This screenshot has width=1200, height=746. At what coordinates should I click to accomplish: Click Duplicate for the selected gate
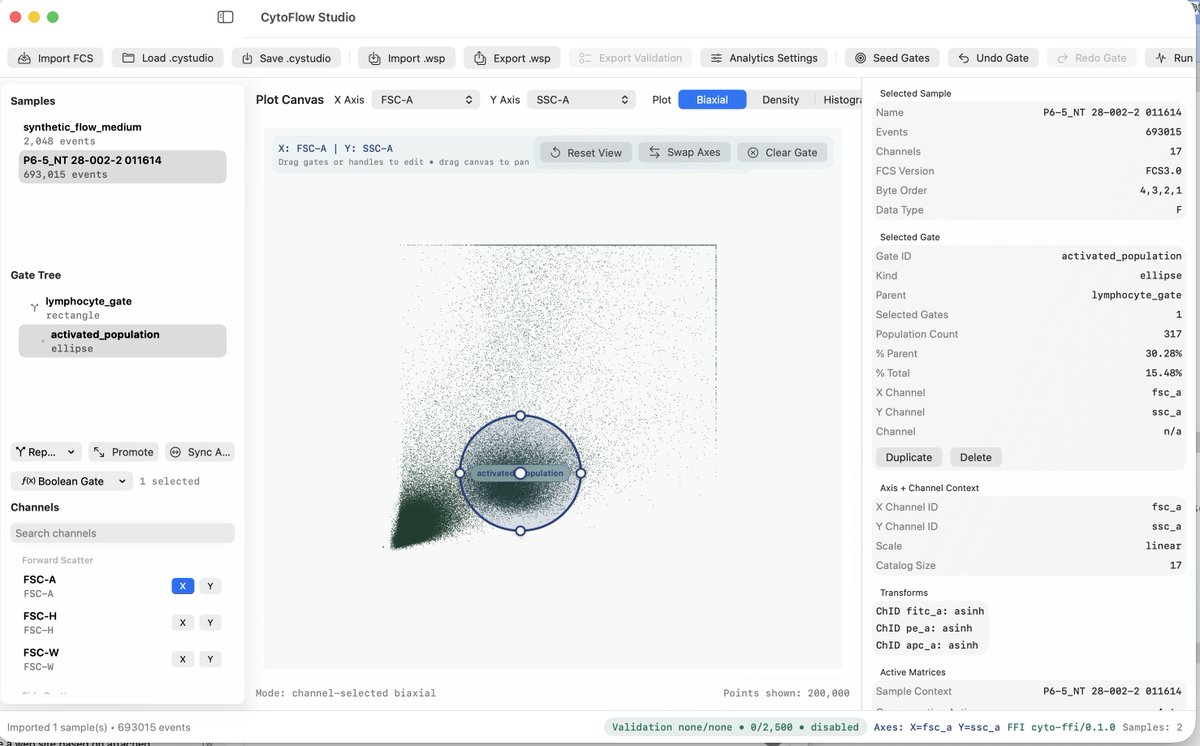pyautogui.click(x=909, y=457)
